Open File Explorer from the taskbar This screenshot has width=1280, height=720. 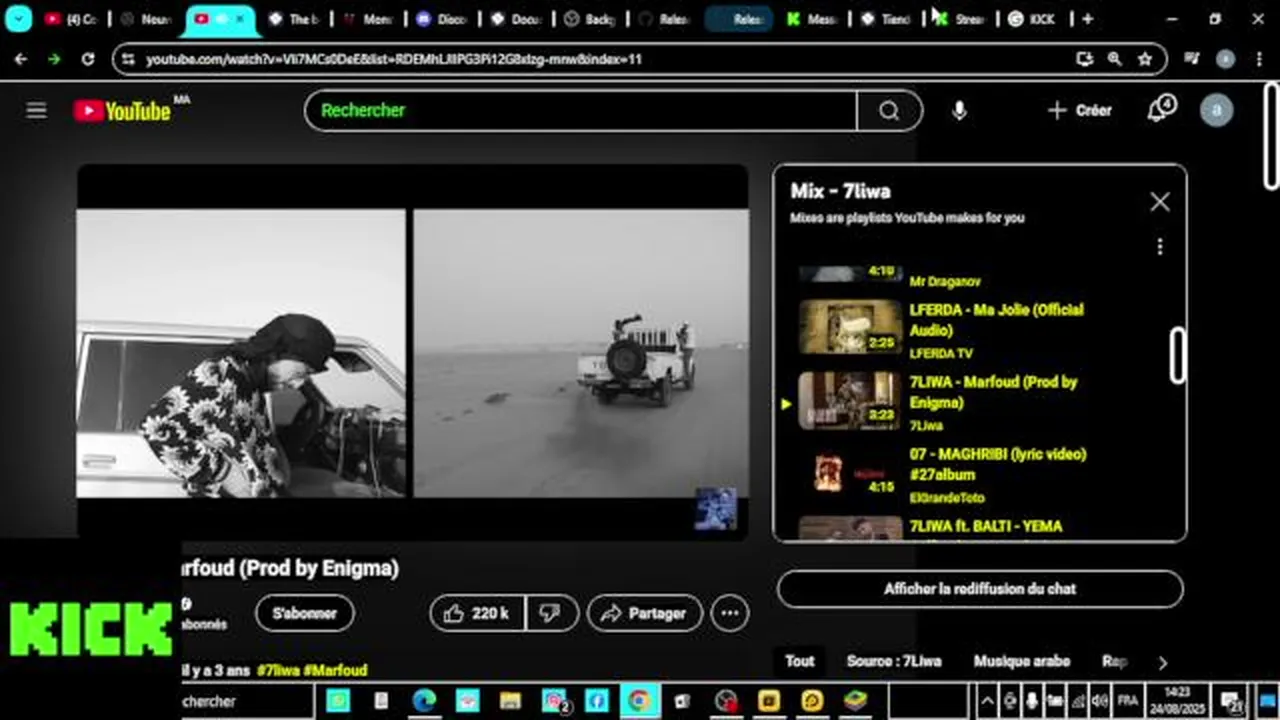(x=510, y=701)
